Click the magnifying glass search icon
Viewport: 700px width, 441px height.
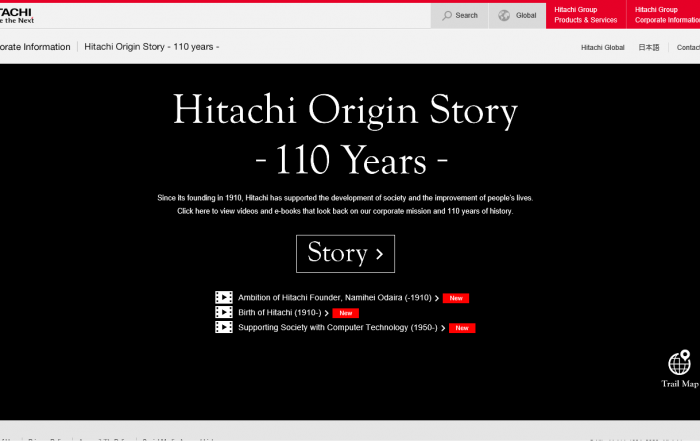447,16
